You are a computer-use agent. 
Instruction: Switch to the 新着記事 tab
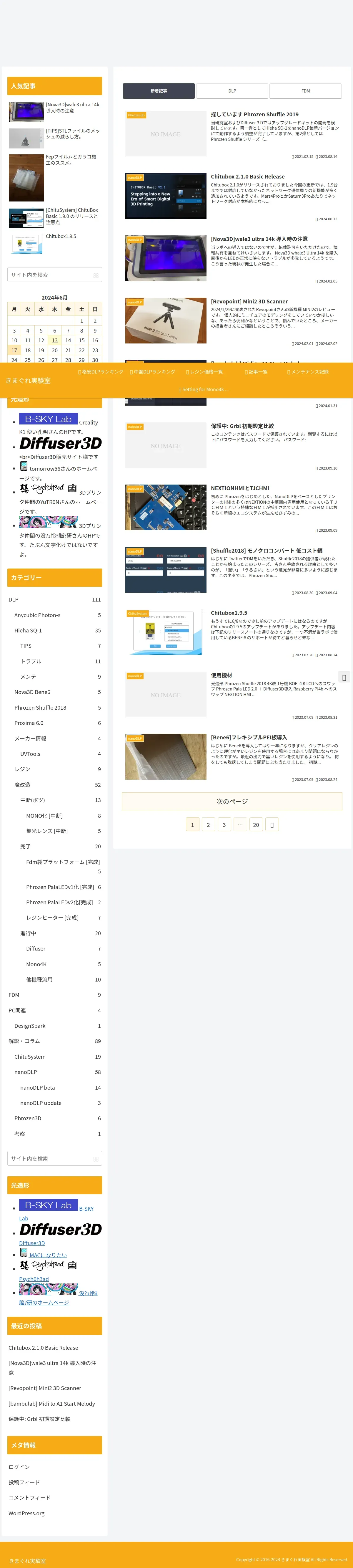tap(159, 91)
